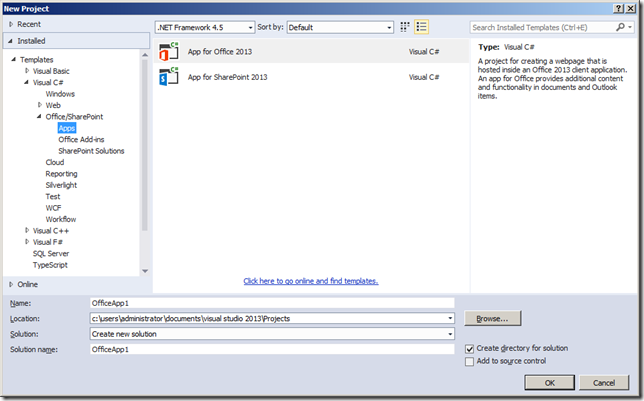Click the Name field containing OfficeApp1

click(x=272, y=303)
